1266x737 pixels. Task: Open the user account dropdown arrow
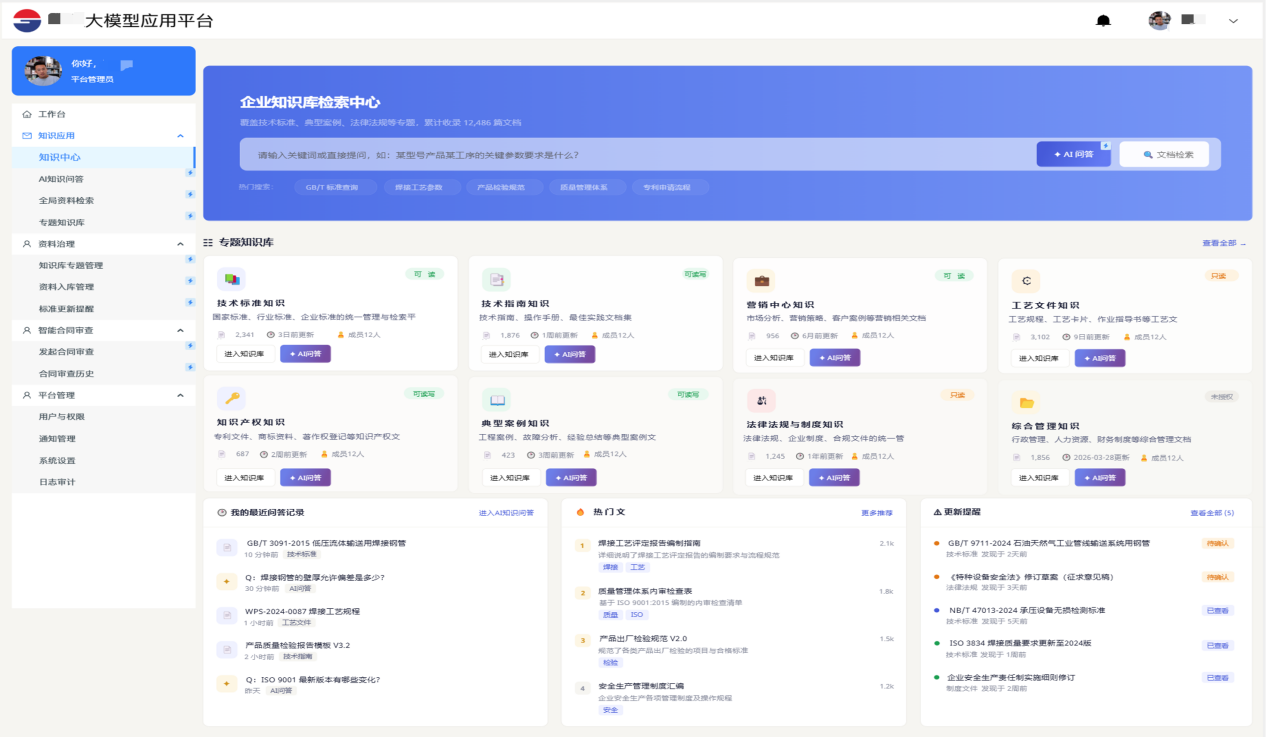pos(1233,21)
